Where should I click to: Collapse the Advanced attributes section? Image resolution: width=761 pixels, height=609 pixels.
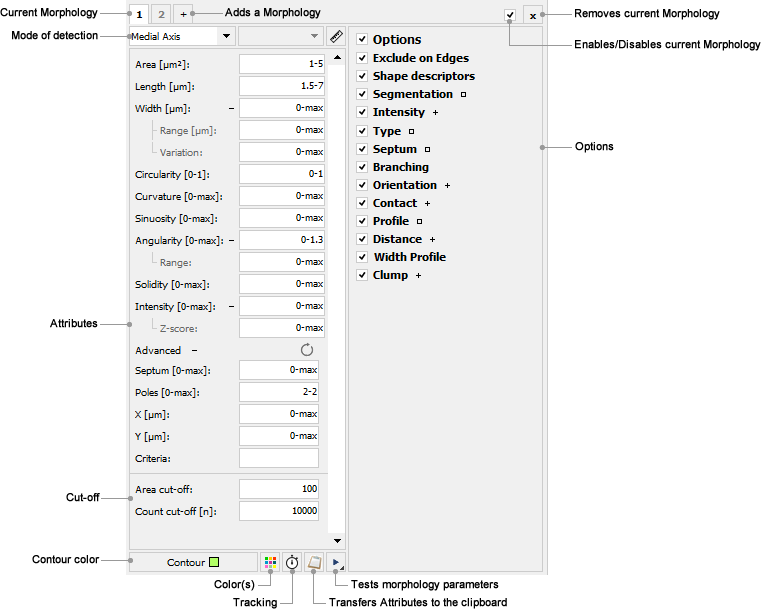pos(194,351)
